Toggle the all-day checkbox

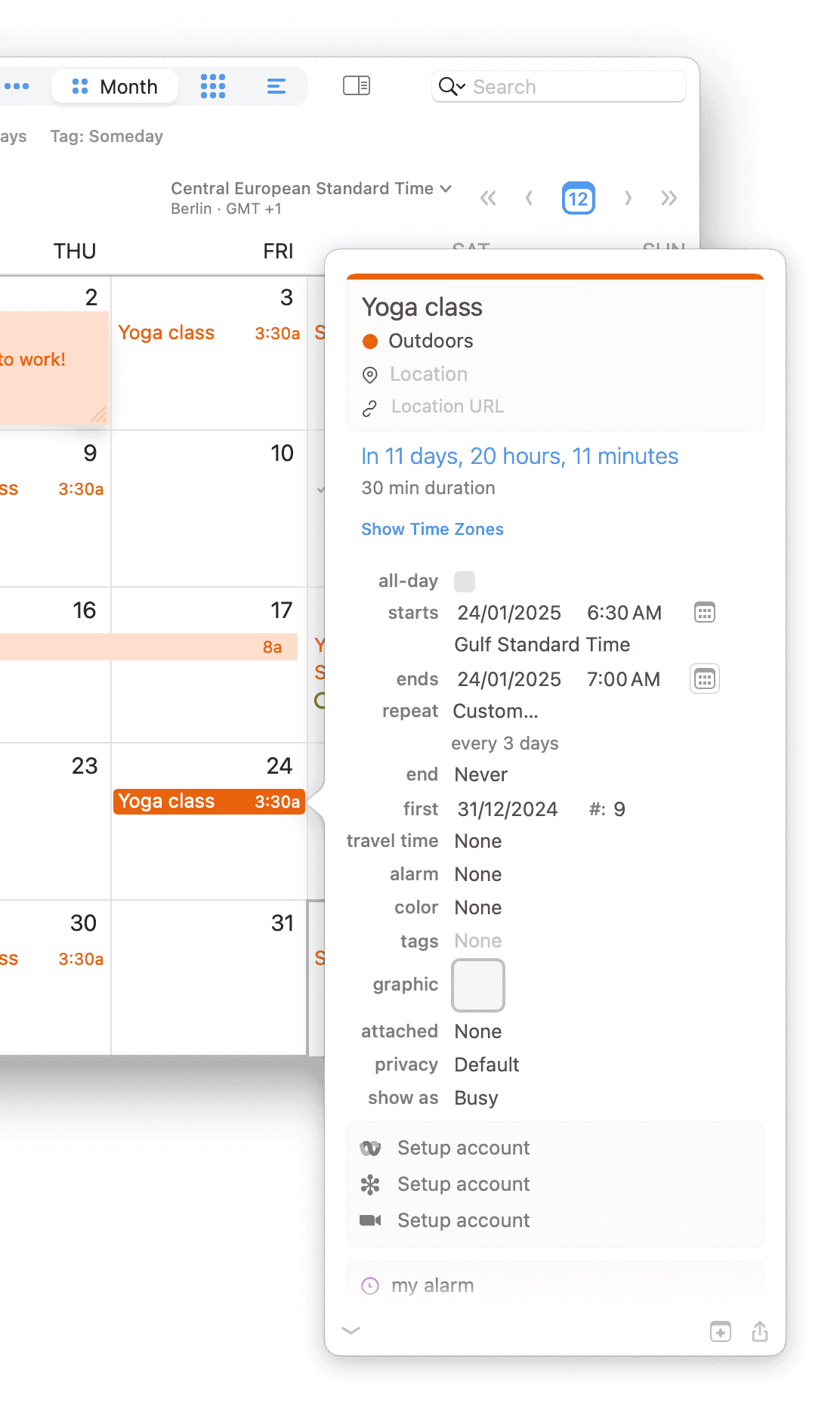[x=465, y=580]
